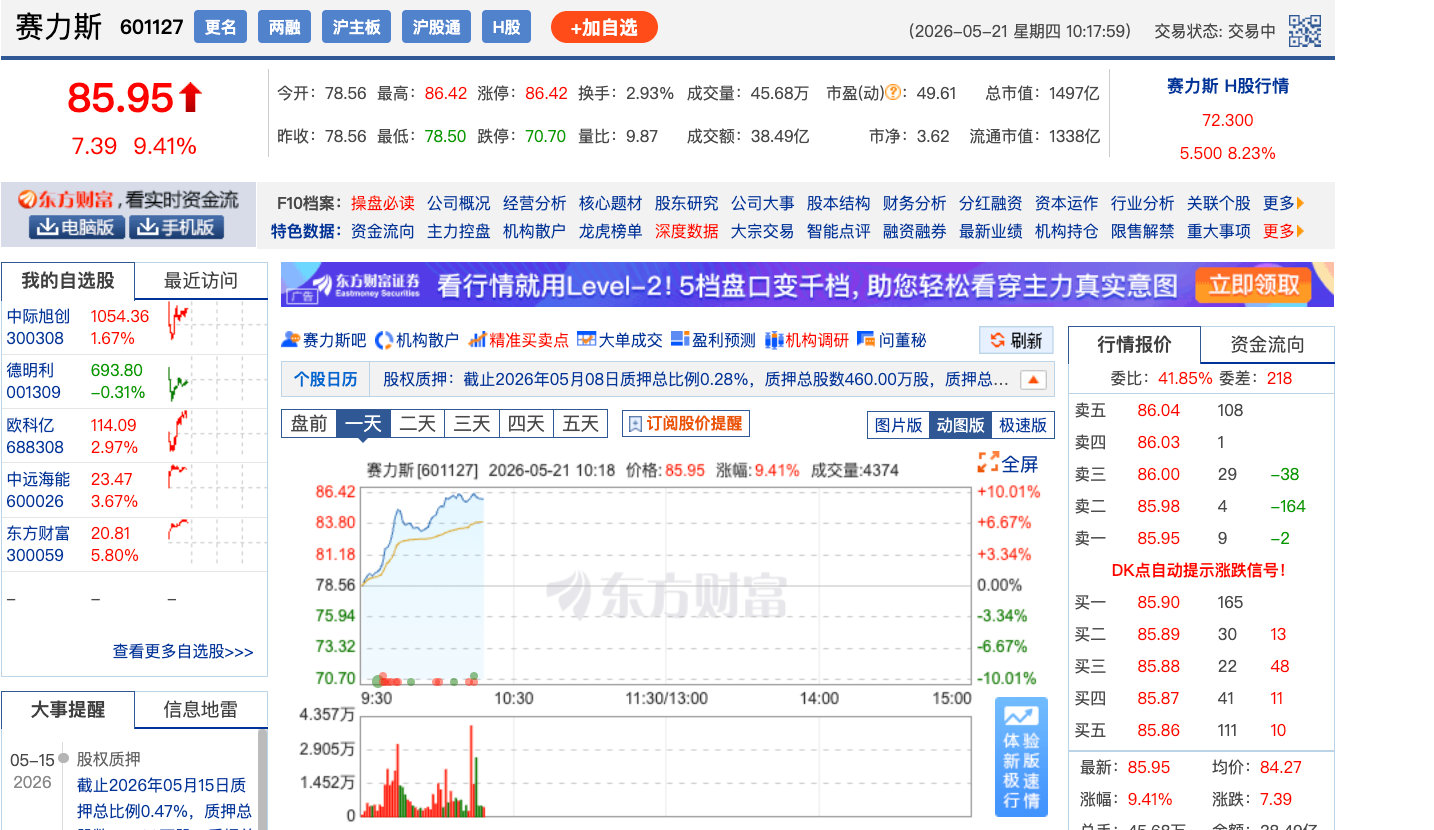1434x830 pixels.
Task: Open 机构调研 icon link
Action: [806, 340]
